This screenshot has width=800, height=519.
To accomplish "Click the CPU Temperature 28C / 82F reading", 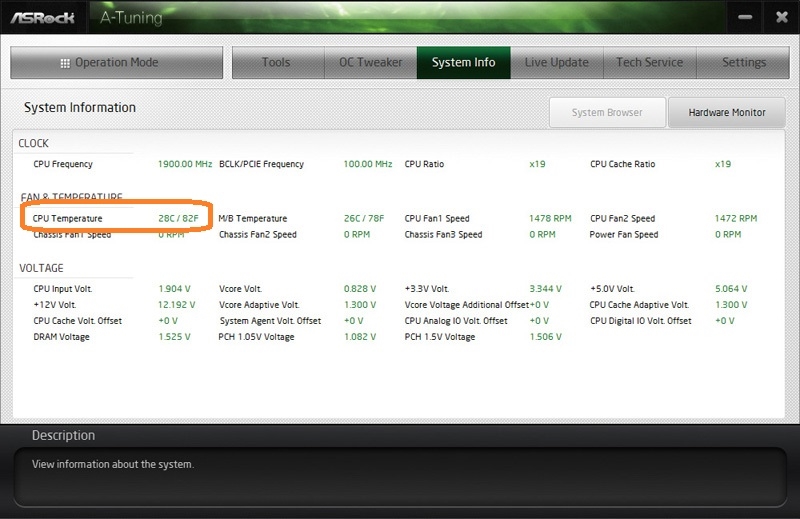I will [x=178, y=218].
